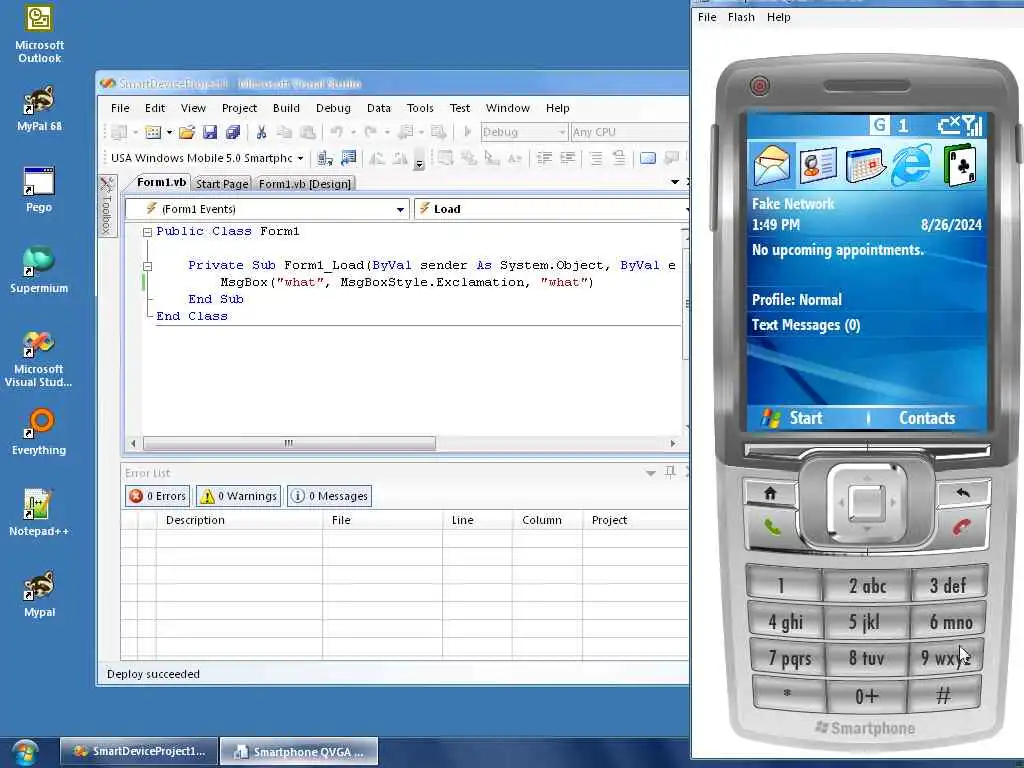Screen dimensions: 1024x768
Task: Click SmartDeviceProject1 taskbar button
Action: click(x=138, y=752)
